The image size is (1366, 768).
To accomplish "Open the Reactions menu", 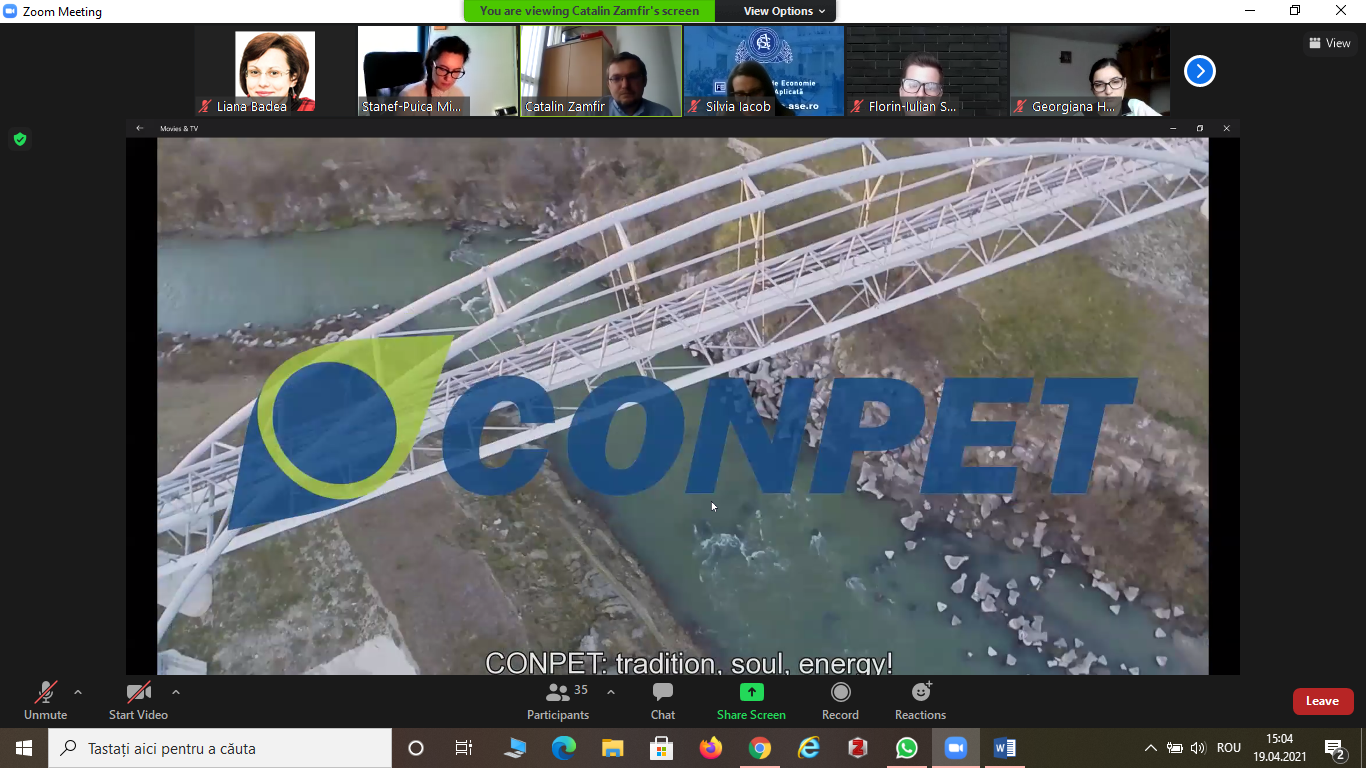I will coord(920,700).
